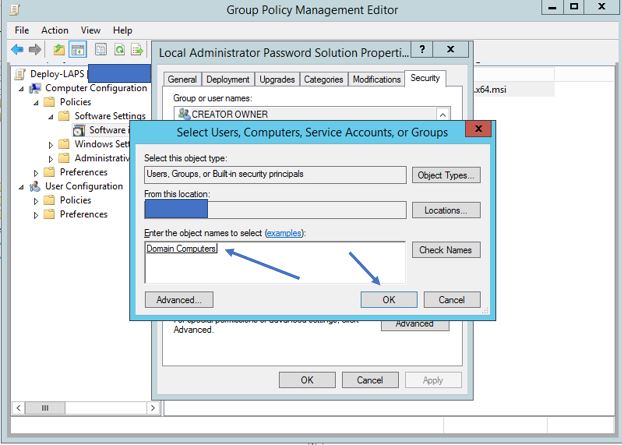Toggle the Show/Hide console tree icon
The width and height of the screenshot is (622, 445).
click(78, 50)
